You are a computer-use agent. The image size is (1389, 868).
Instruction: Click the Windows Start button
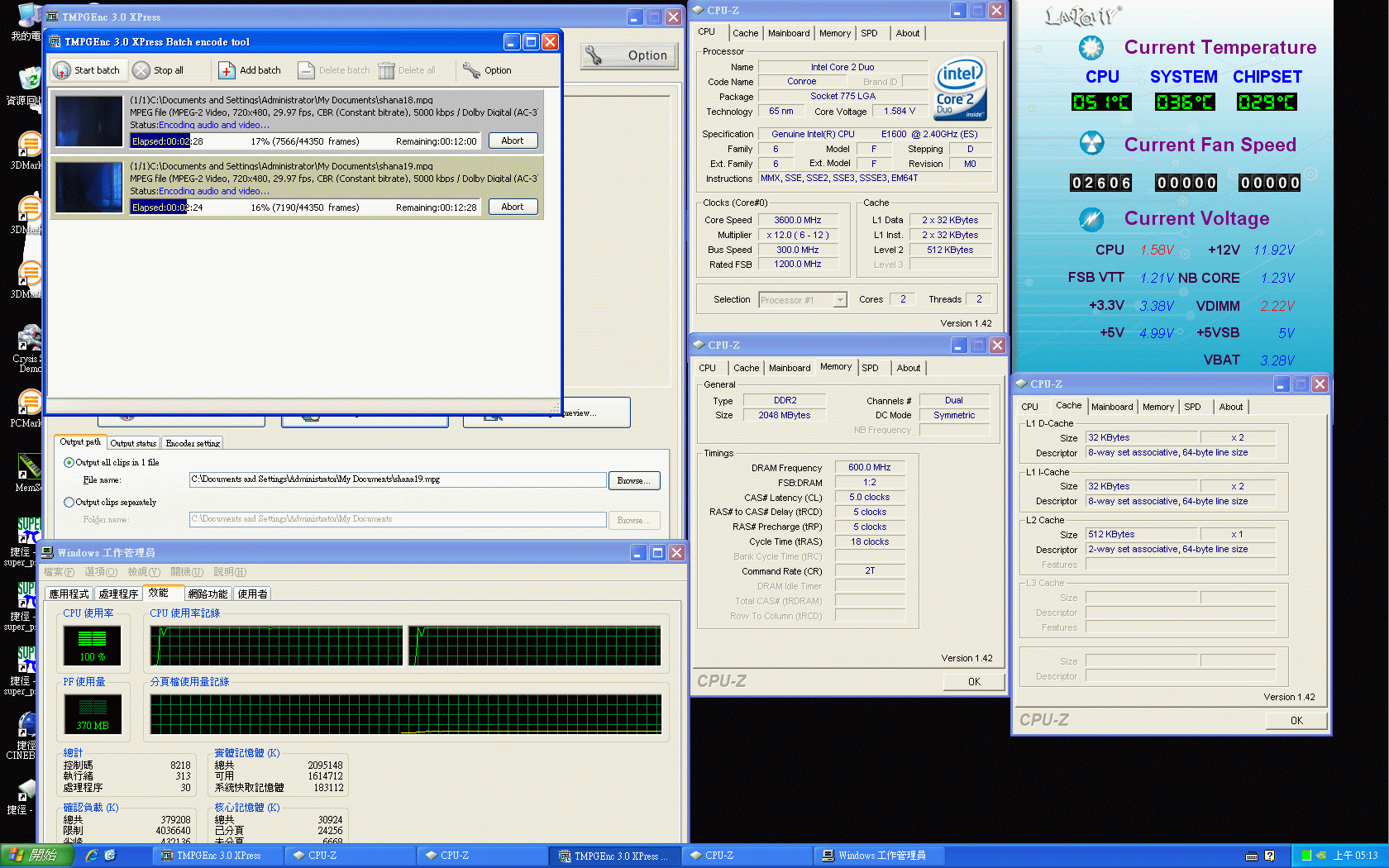click(37, 856)
